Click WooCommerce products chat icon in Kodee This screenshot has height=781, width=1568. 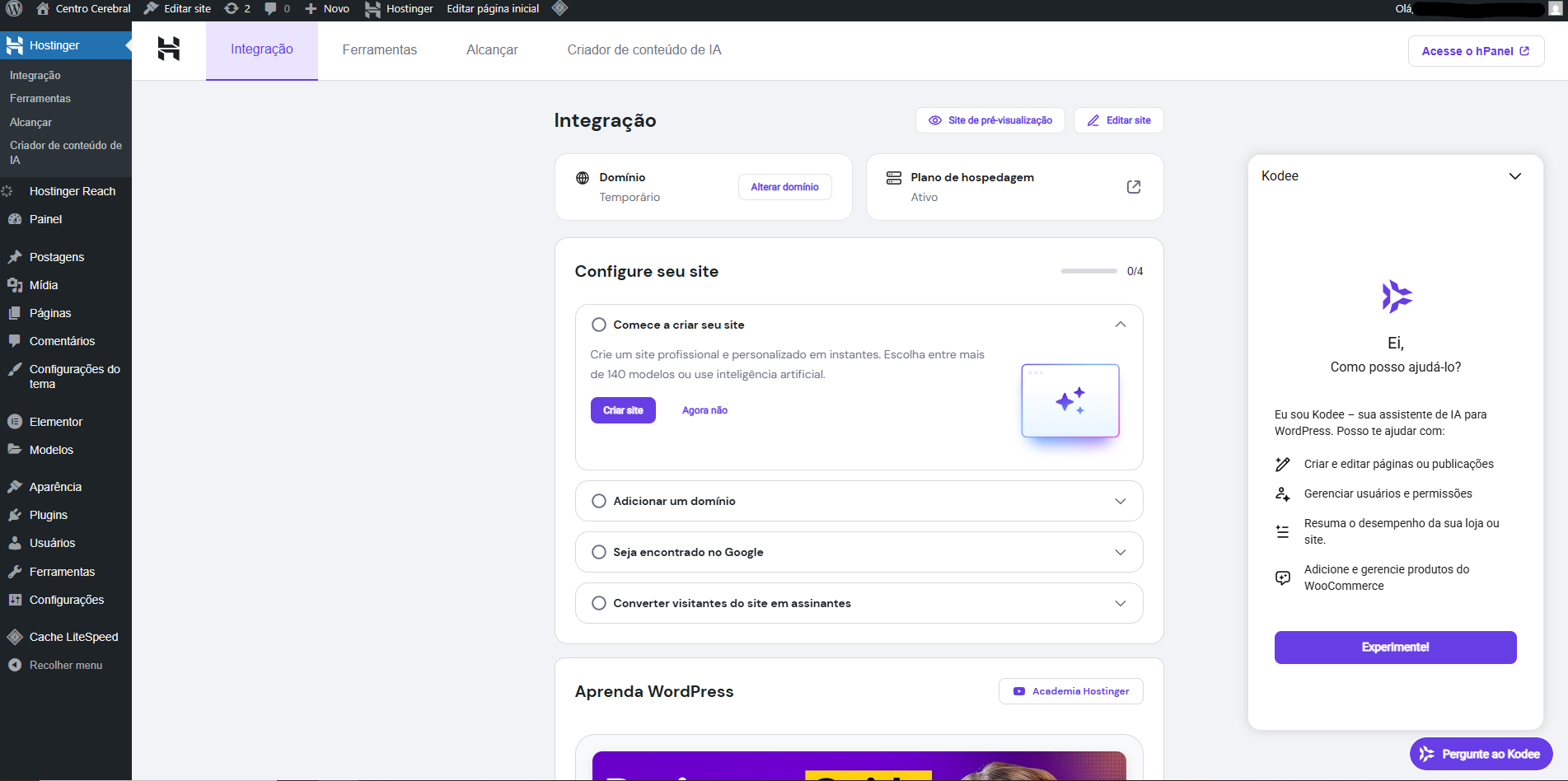click(1283, 578)
